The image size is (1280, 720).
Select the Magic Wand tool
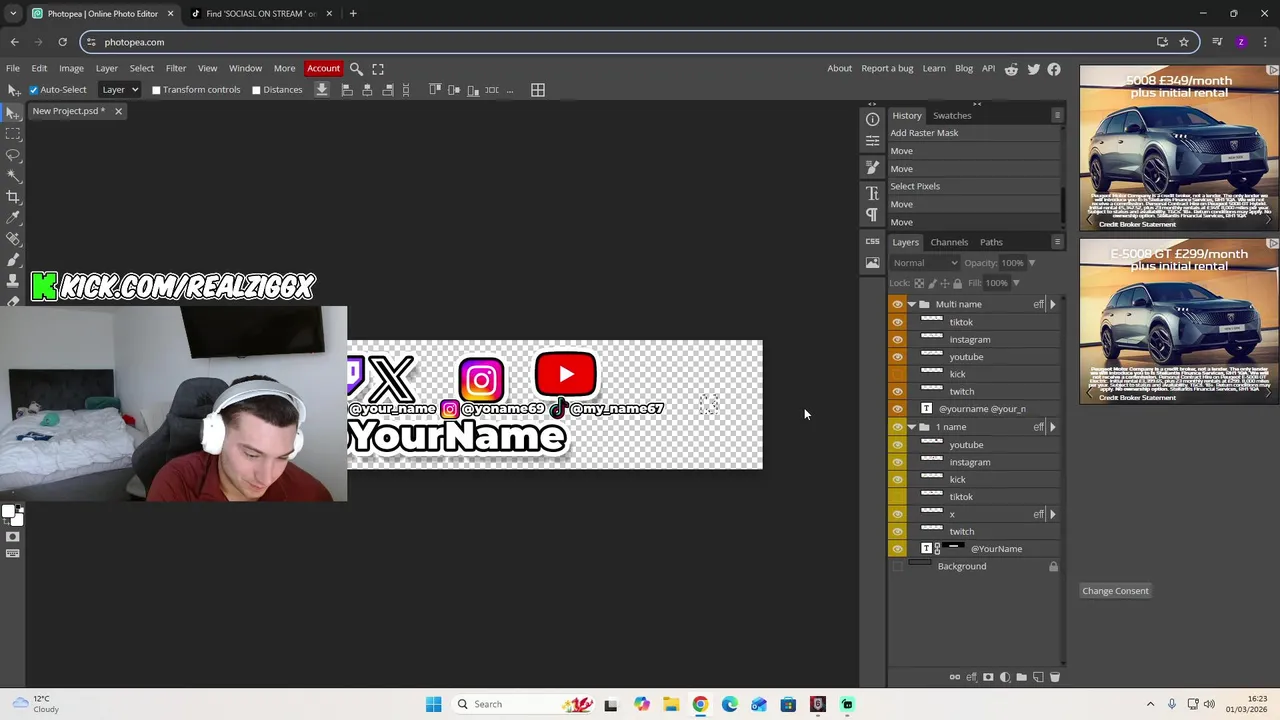[13, 176]
